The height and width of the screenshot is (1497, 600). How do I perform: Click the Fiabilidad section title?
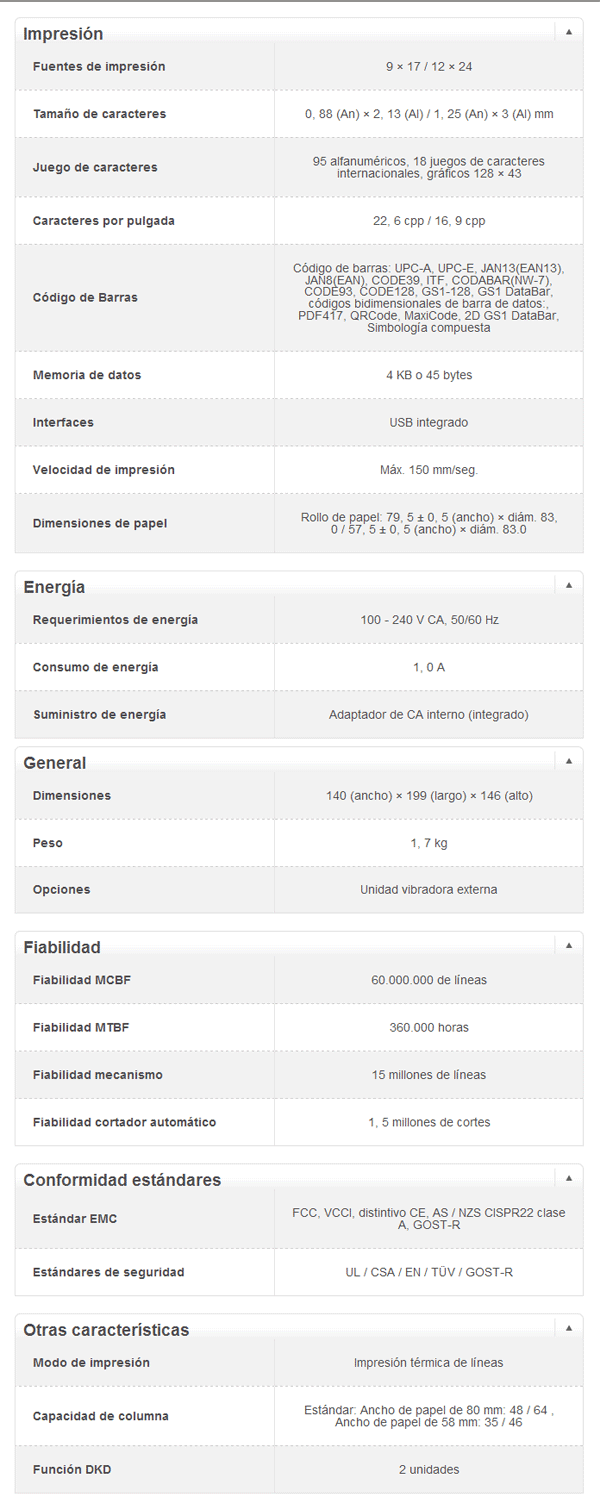(62, 947)
